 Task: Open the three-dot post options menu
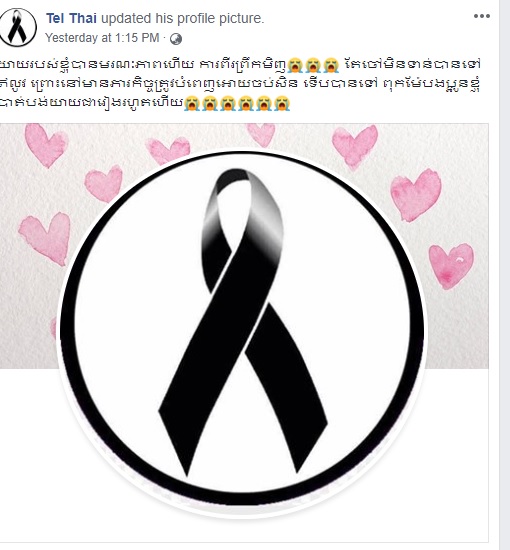482,16
